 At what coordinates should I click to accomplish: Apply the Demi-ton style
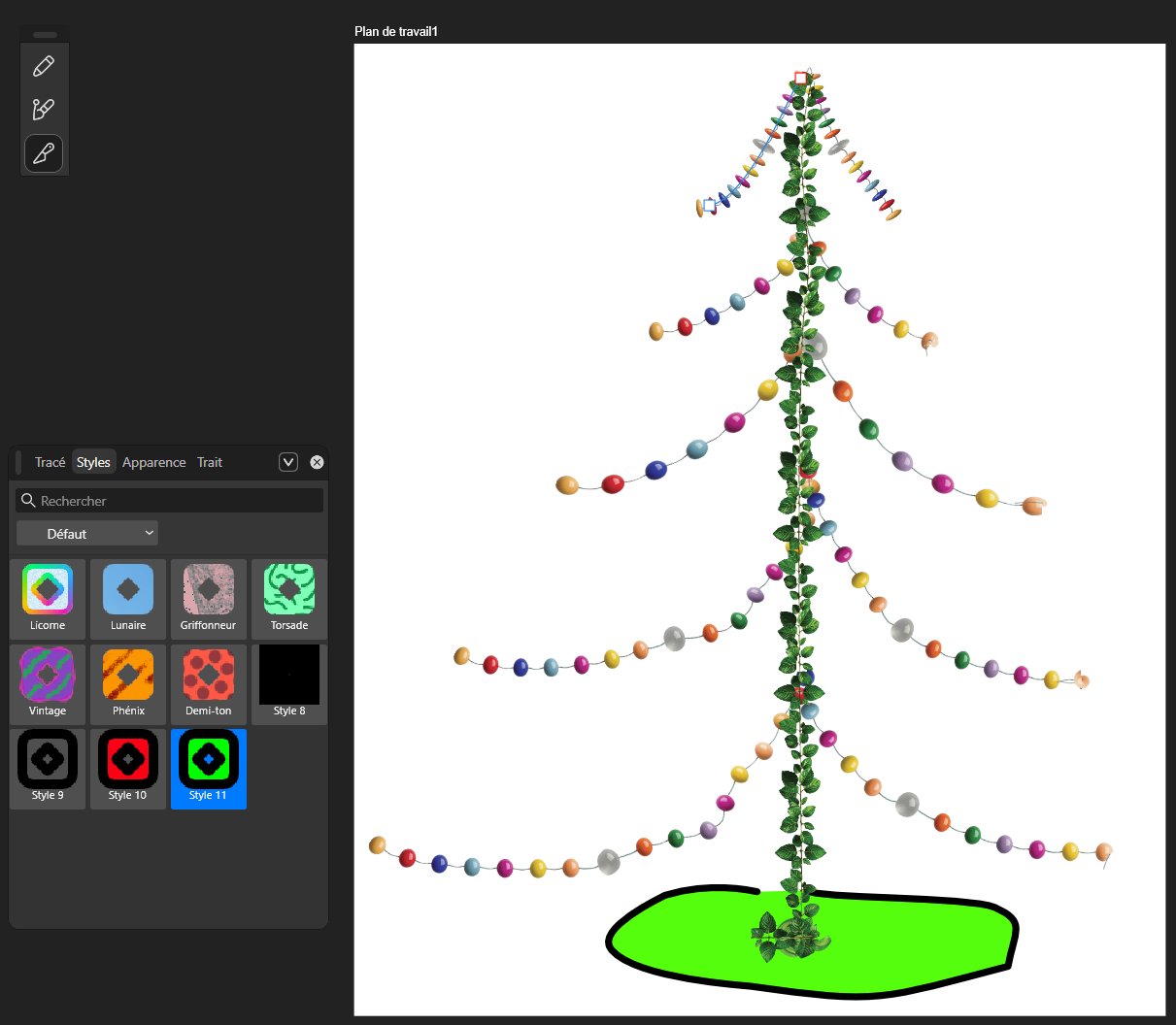(209, 682)
